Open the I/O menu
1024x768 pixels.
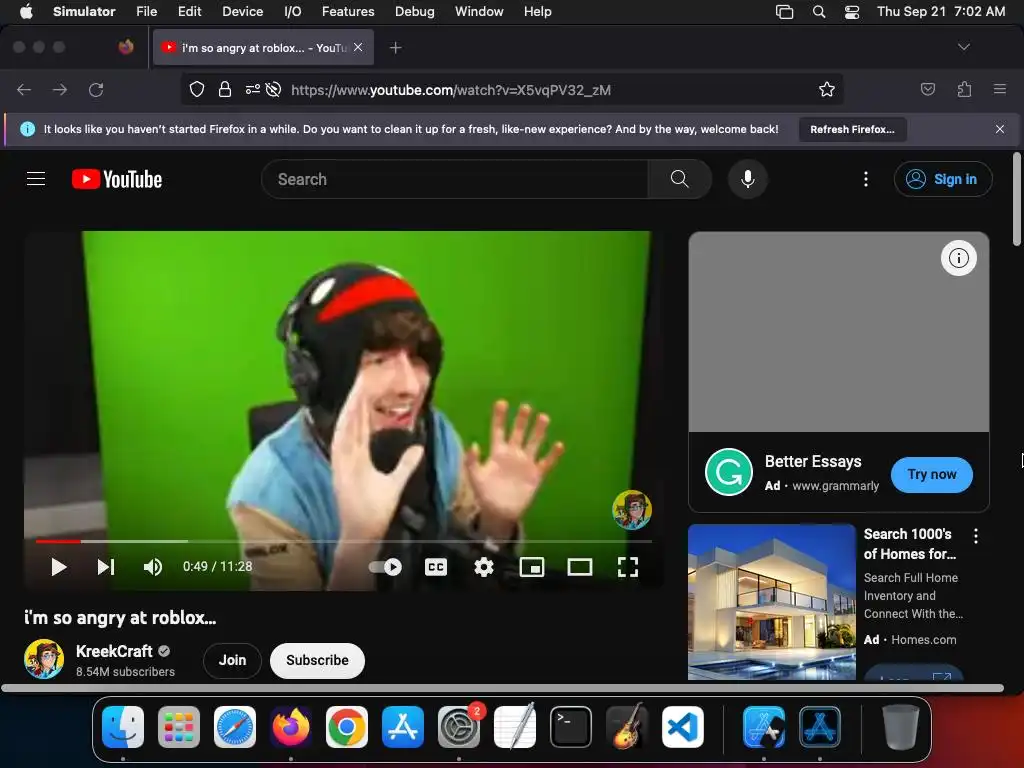coord(293,11)
